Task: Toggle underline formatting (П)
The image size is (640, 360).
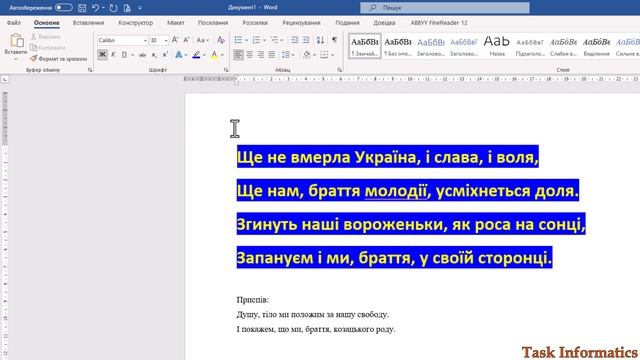Action: 124,55
